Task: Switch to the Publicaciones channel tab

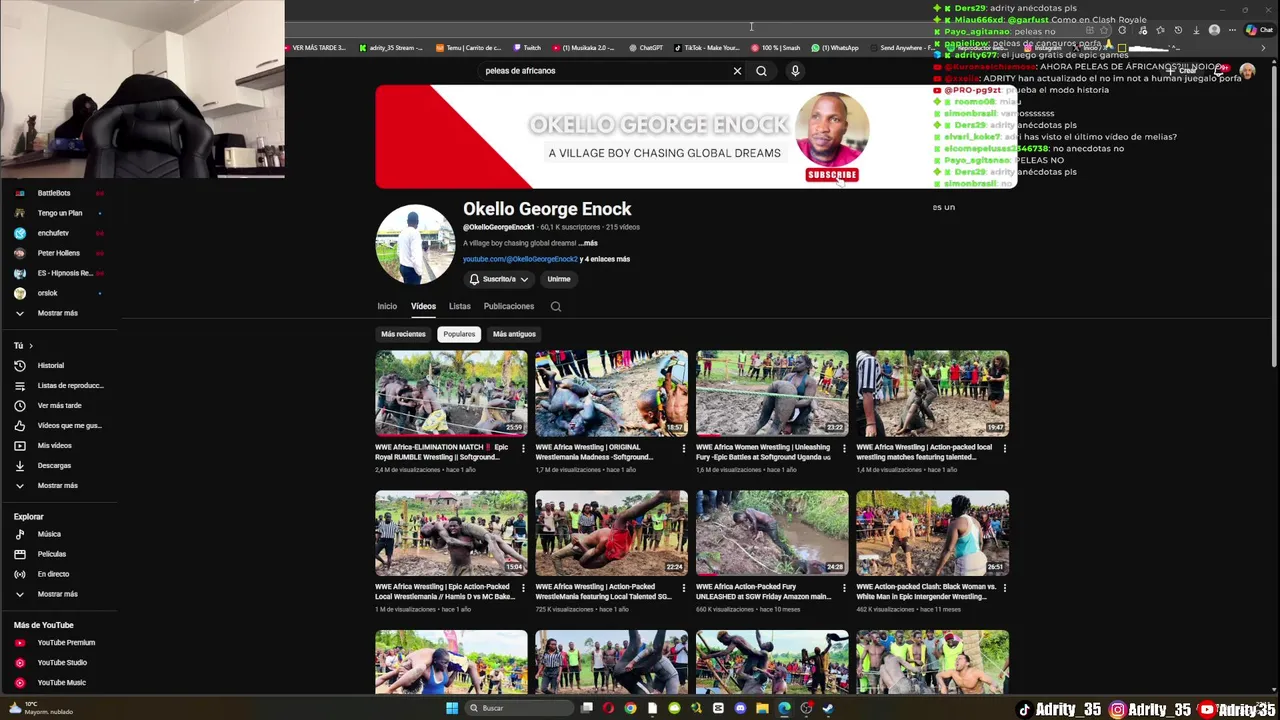Action: tap(509, 306)
